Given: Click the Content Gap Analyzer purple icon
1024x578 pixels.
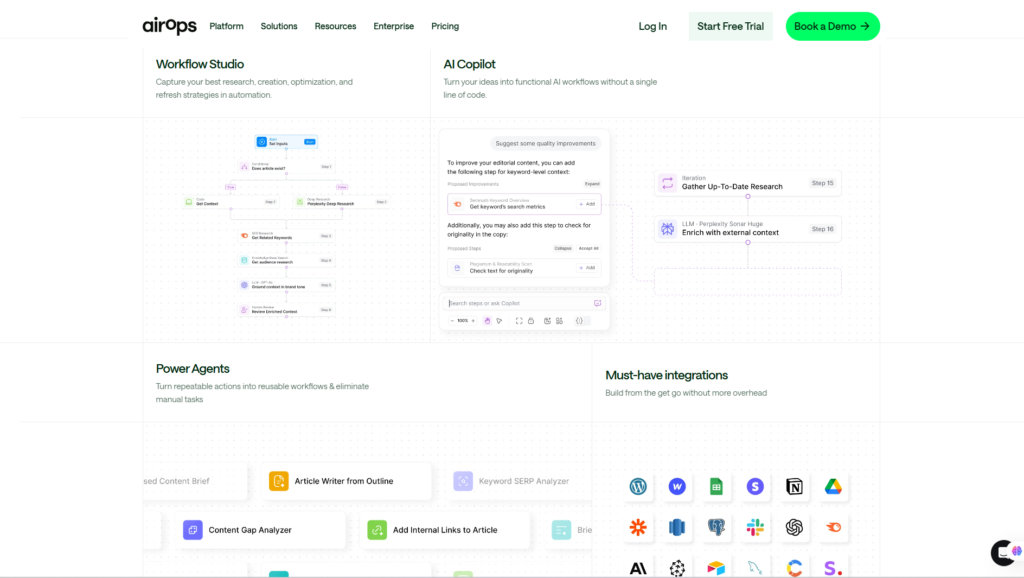Looking at the screenshot, I should point(193,530).
